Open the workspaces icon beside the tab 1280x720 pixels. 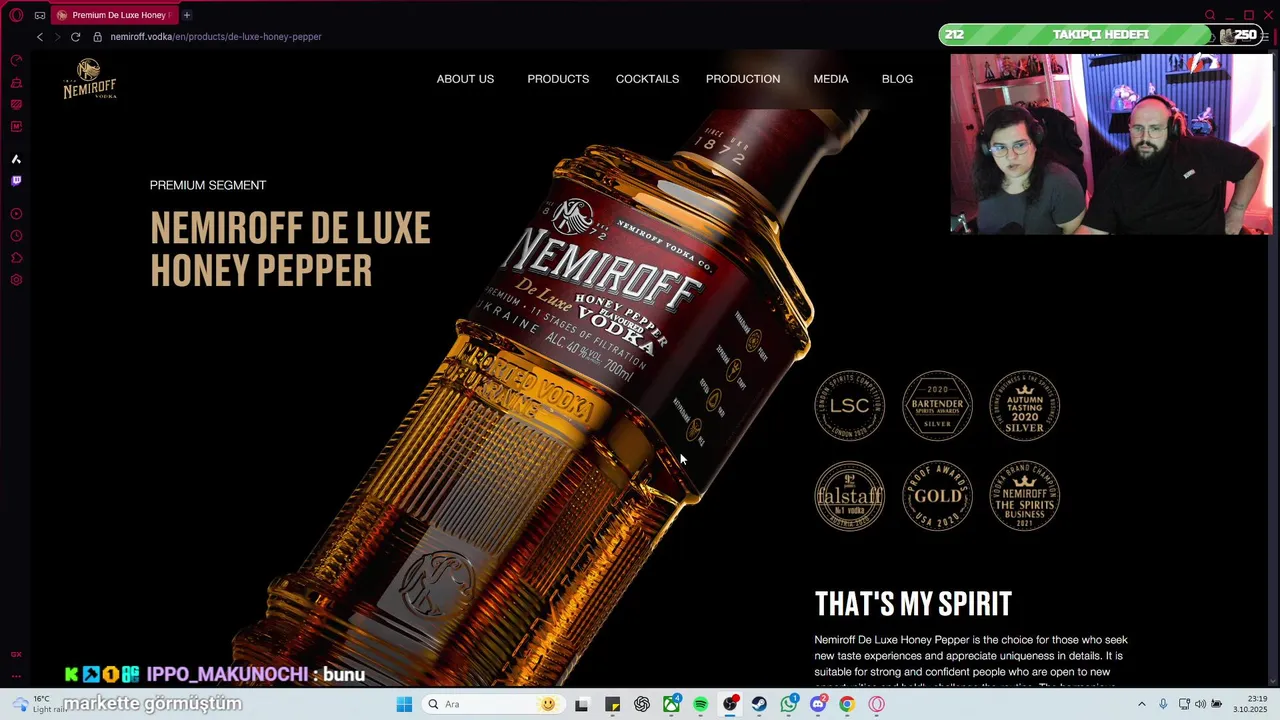pos(40,15)
